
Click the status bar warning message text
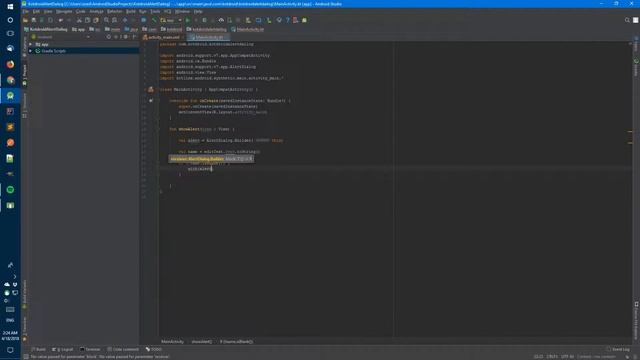[x=100, y=357]
